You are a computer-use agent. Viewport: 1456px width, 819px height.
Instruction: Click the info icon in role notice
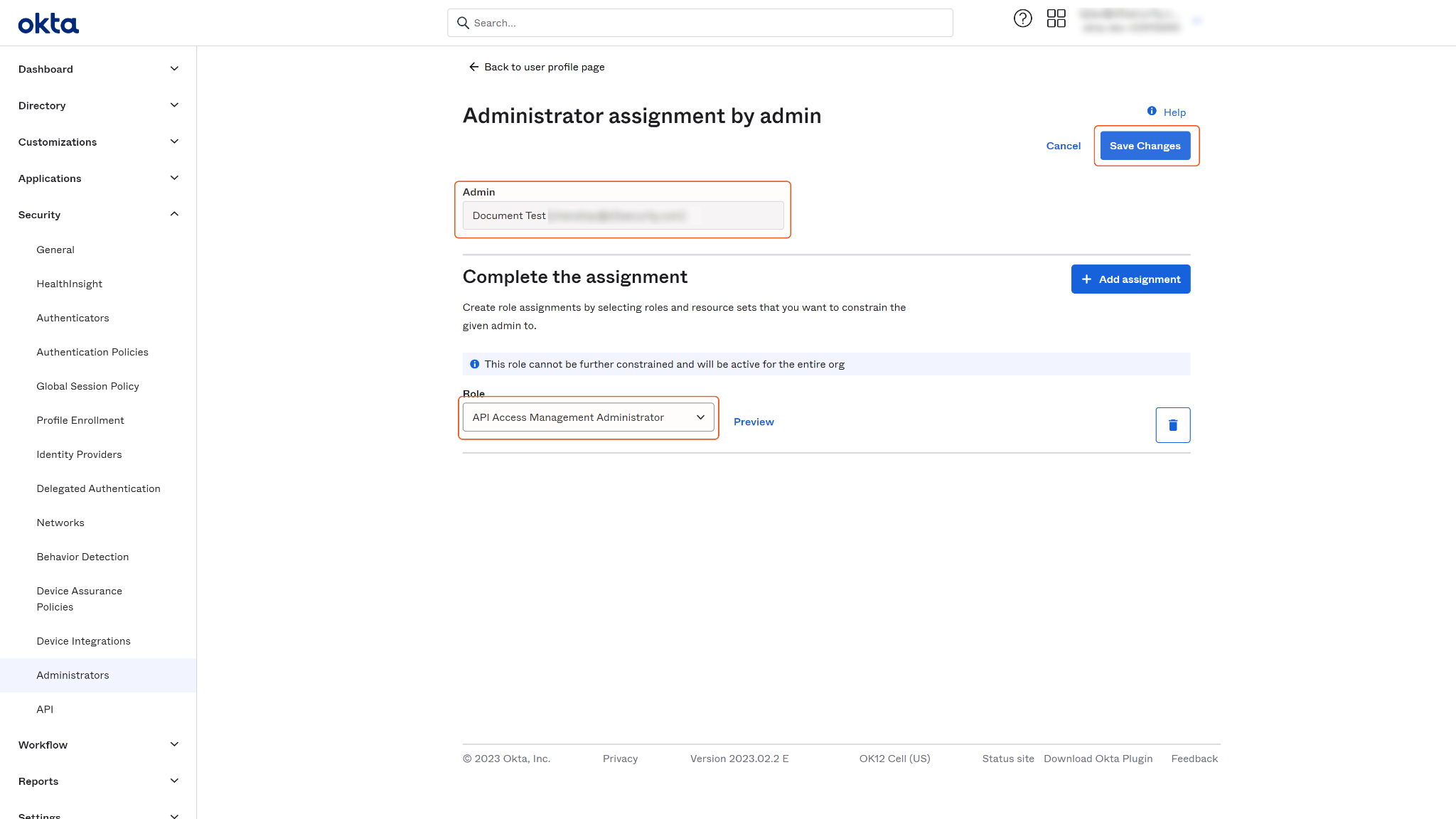(474, 364)
